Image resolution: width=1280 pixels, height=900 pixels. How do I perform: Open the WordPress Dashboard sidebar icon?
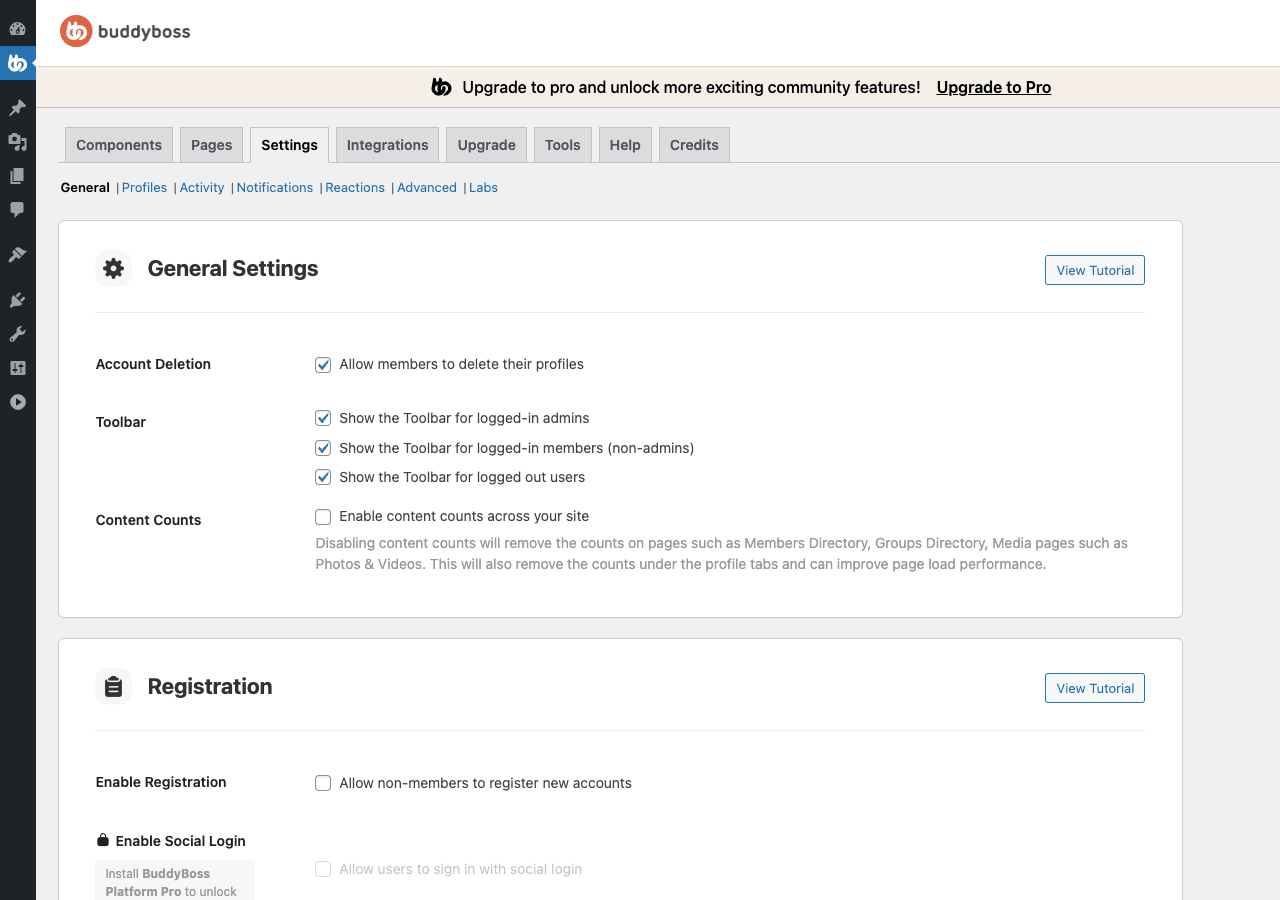pyautogui.click(x=17, y=28)
